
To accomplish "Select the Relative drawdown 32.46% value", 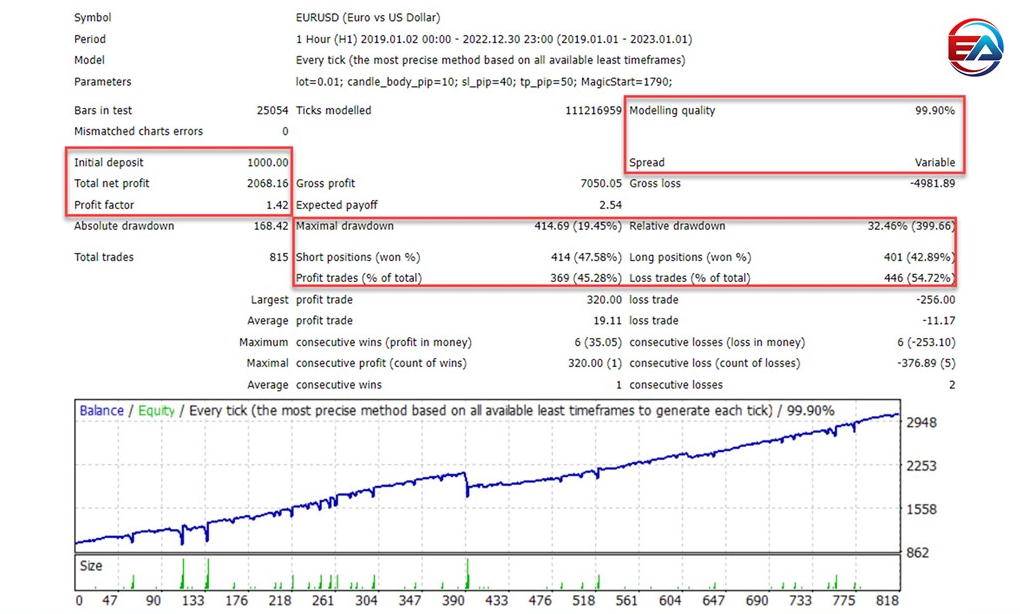I will tap(910, 226).
